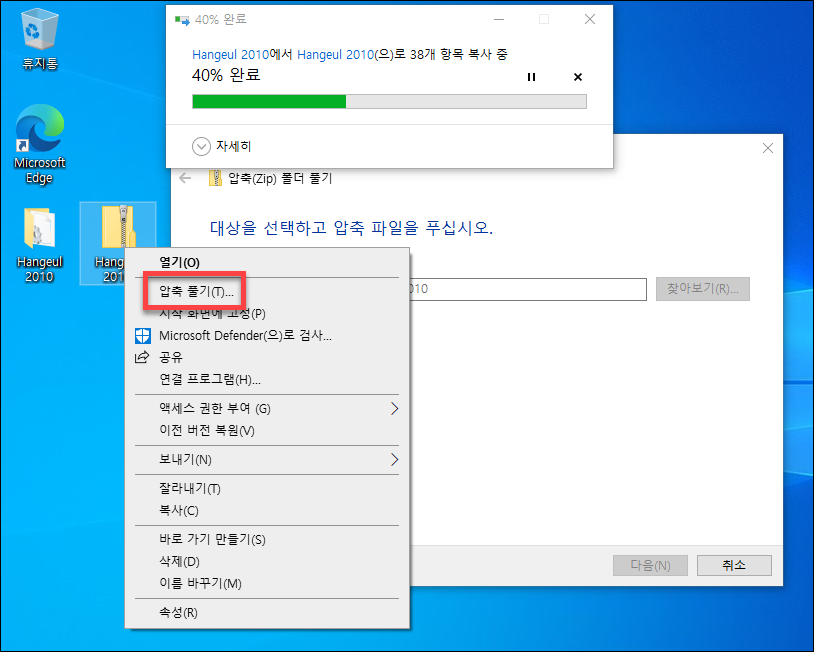Select 이전 버전 복원(V) in the menu
The image size is (814, 652).
click(x=267, y=430)
